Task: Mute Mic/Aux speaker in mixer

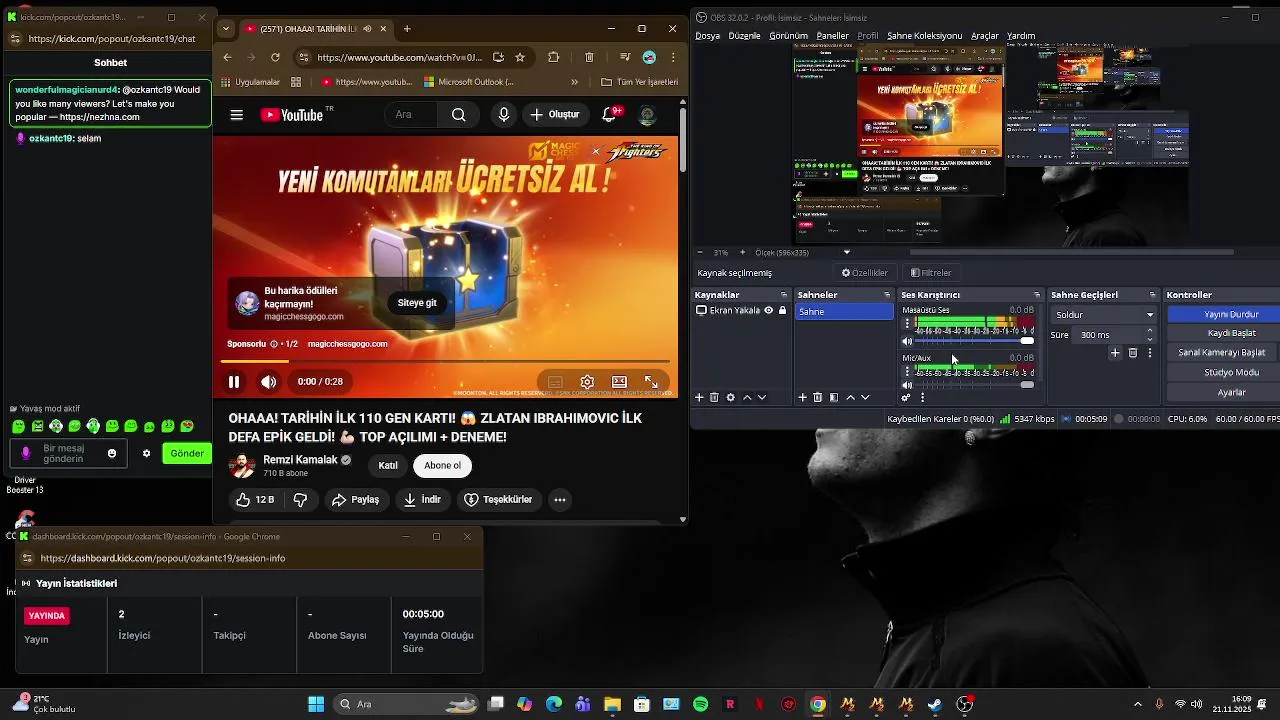Action: (x=907, y=385)
